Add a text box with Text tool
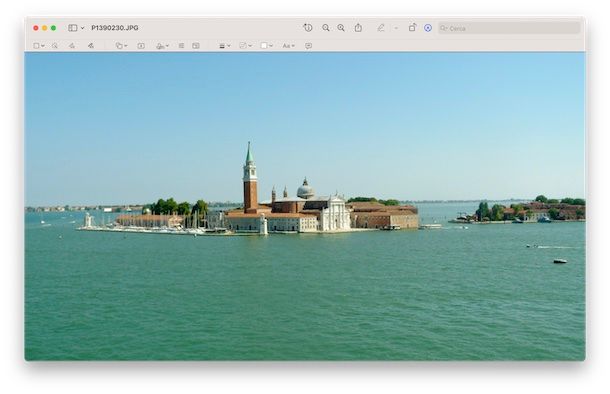The height and width of the screenshot is (394, 610). (x=141, y=46)
